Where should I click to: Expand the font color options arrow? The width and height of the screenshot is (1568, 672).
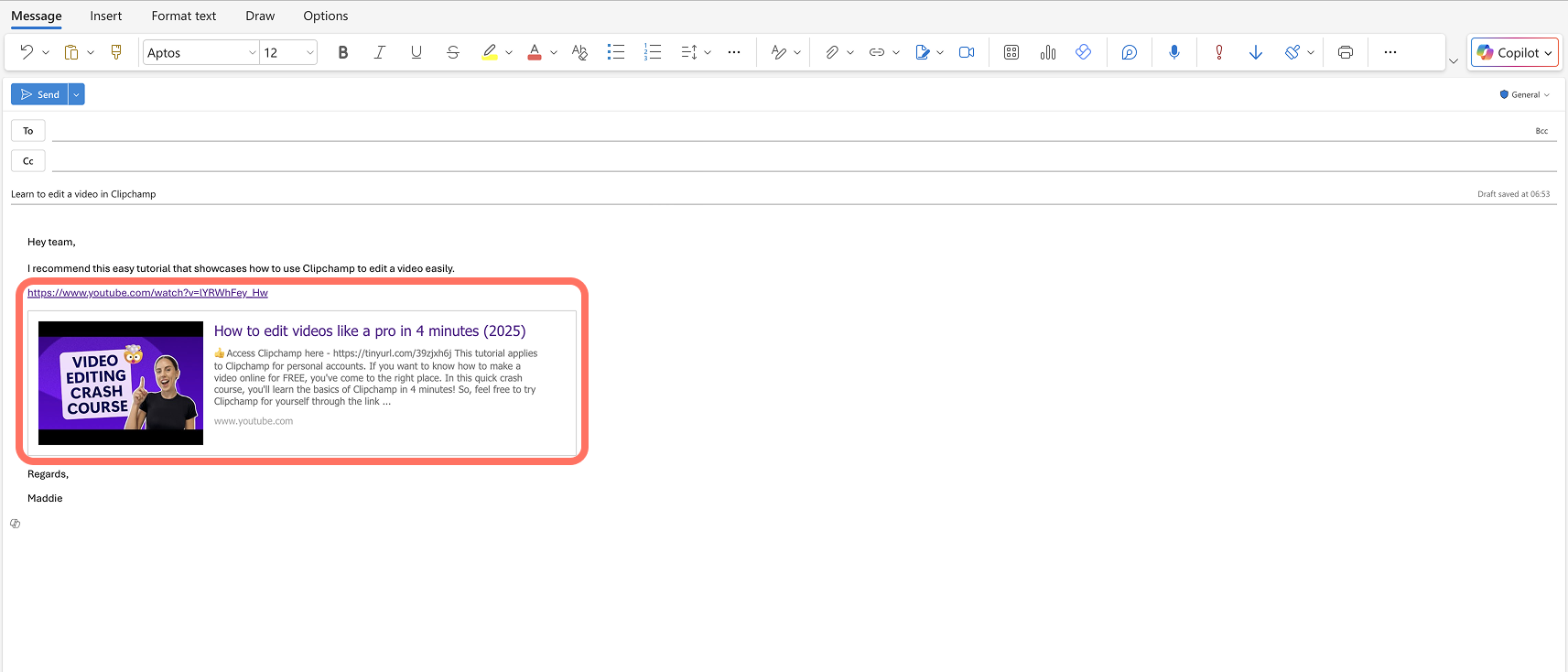554,52
